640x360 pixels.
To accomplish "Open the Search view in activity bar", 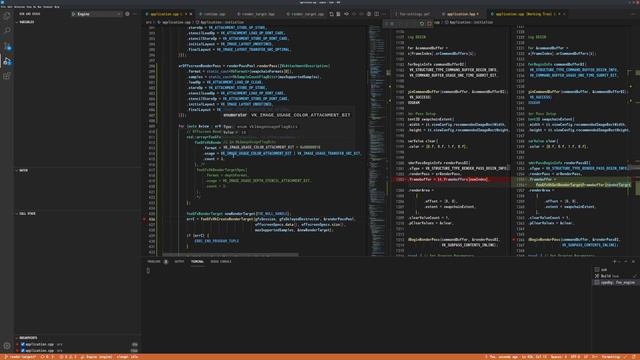I will pos(7,31).
